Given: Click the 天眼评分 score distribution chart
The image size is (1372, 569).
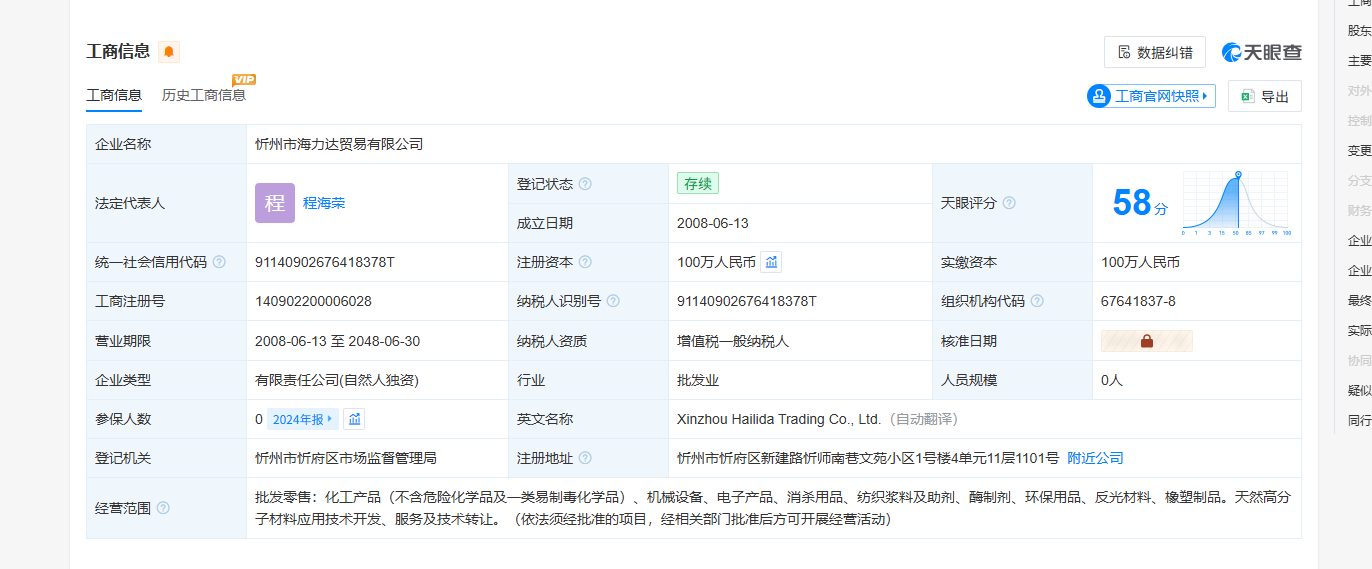Looking at the screenshot, I should (x=1236, y=203).
